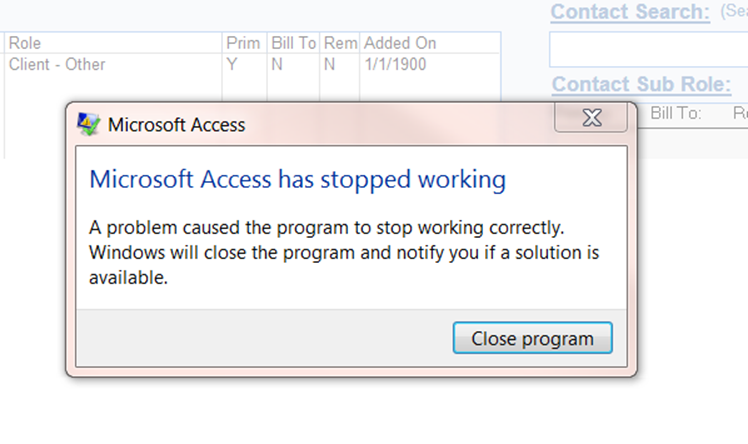Click the Close program button
748x444 pixels.
(x=532, y=338)
